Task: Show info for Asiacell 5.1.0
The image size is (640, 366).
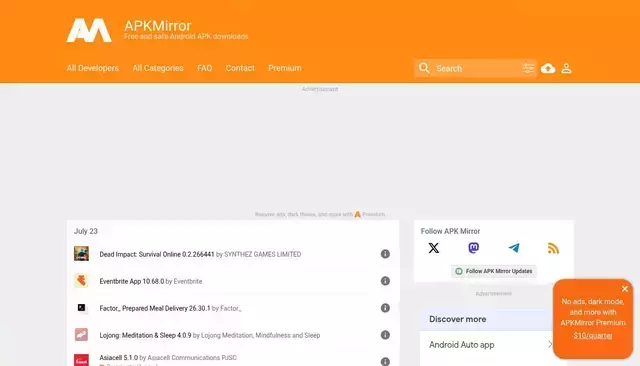Action: coord(385,362)
